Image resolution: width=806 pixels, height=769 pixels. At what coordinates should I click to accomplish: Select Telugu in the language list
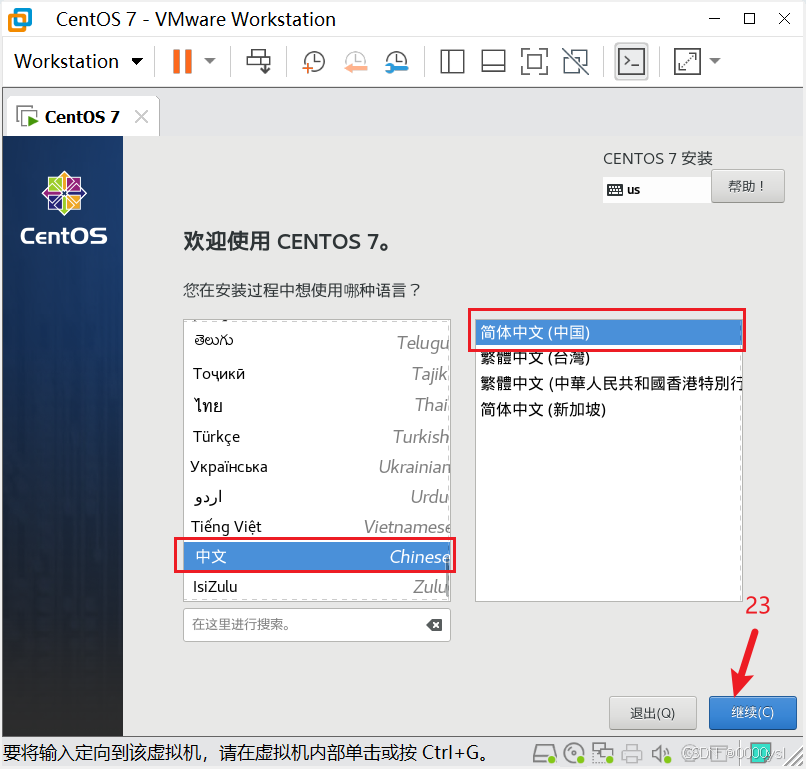pos(317,342)
